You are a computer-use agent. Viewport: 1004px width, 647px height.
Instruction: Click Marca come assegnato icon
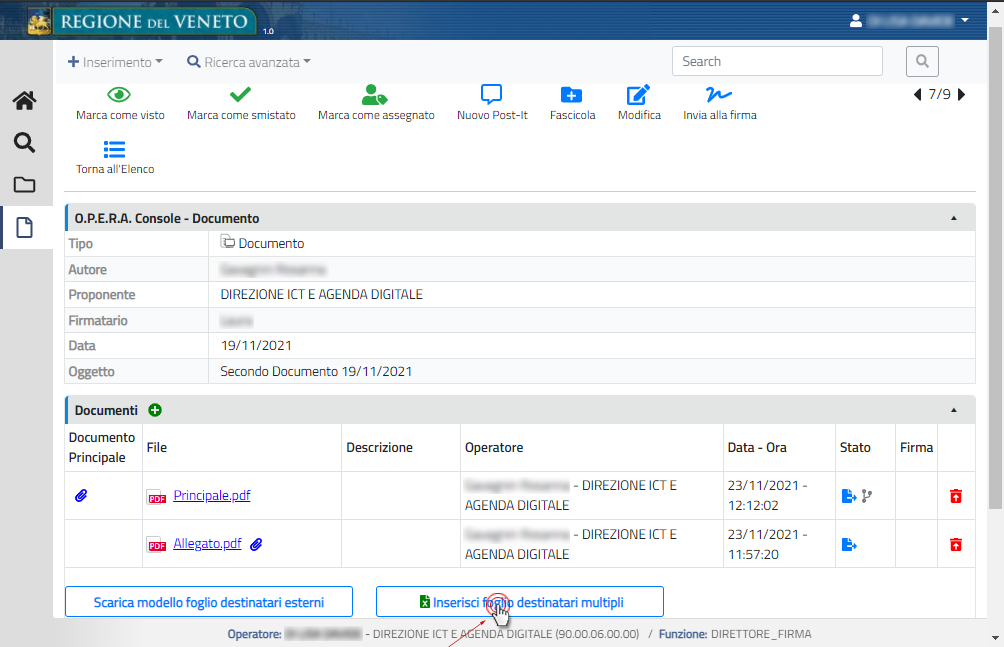(x=375, y=95)
